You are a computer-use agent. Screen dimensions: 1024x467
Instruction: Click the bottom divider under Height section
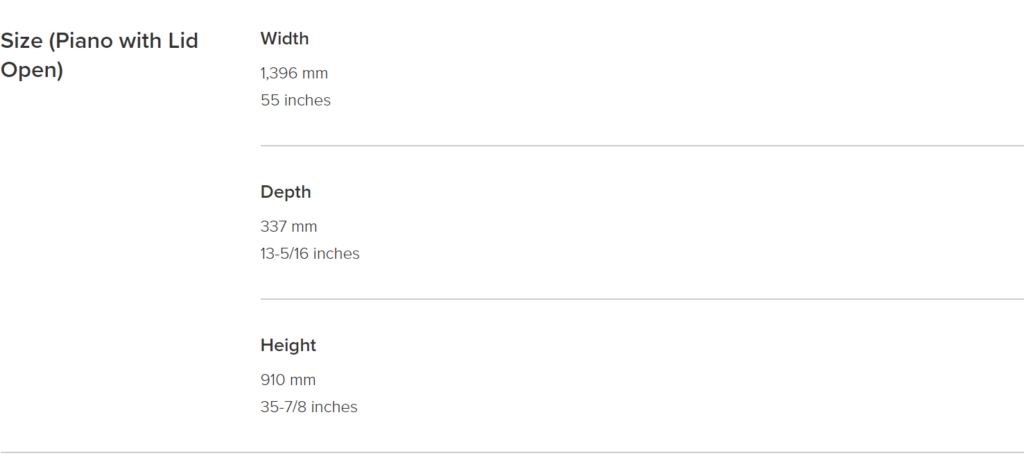click(512, 452)
